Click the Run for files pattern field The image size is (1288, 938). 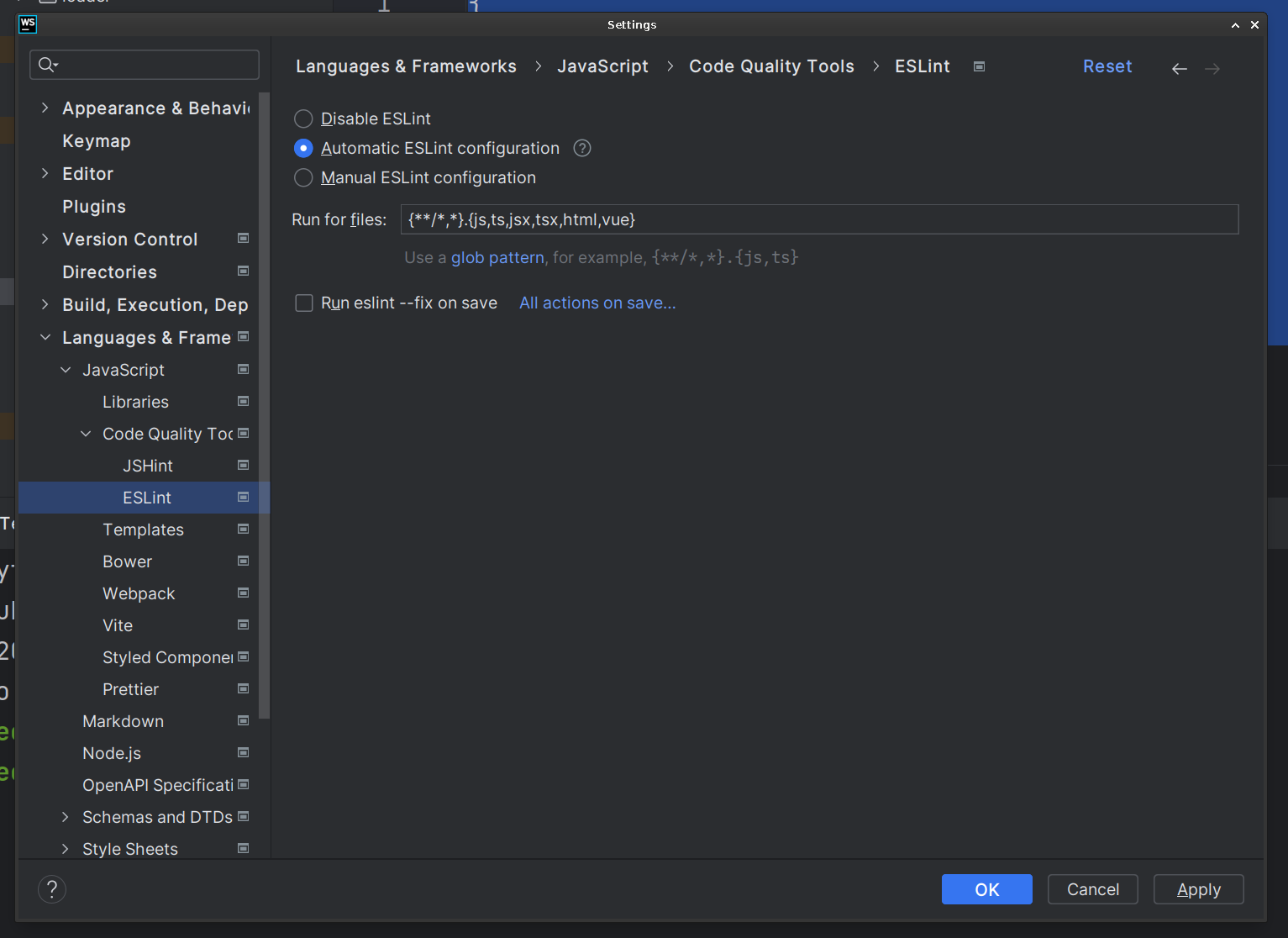coord(819,219)
